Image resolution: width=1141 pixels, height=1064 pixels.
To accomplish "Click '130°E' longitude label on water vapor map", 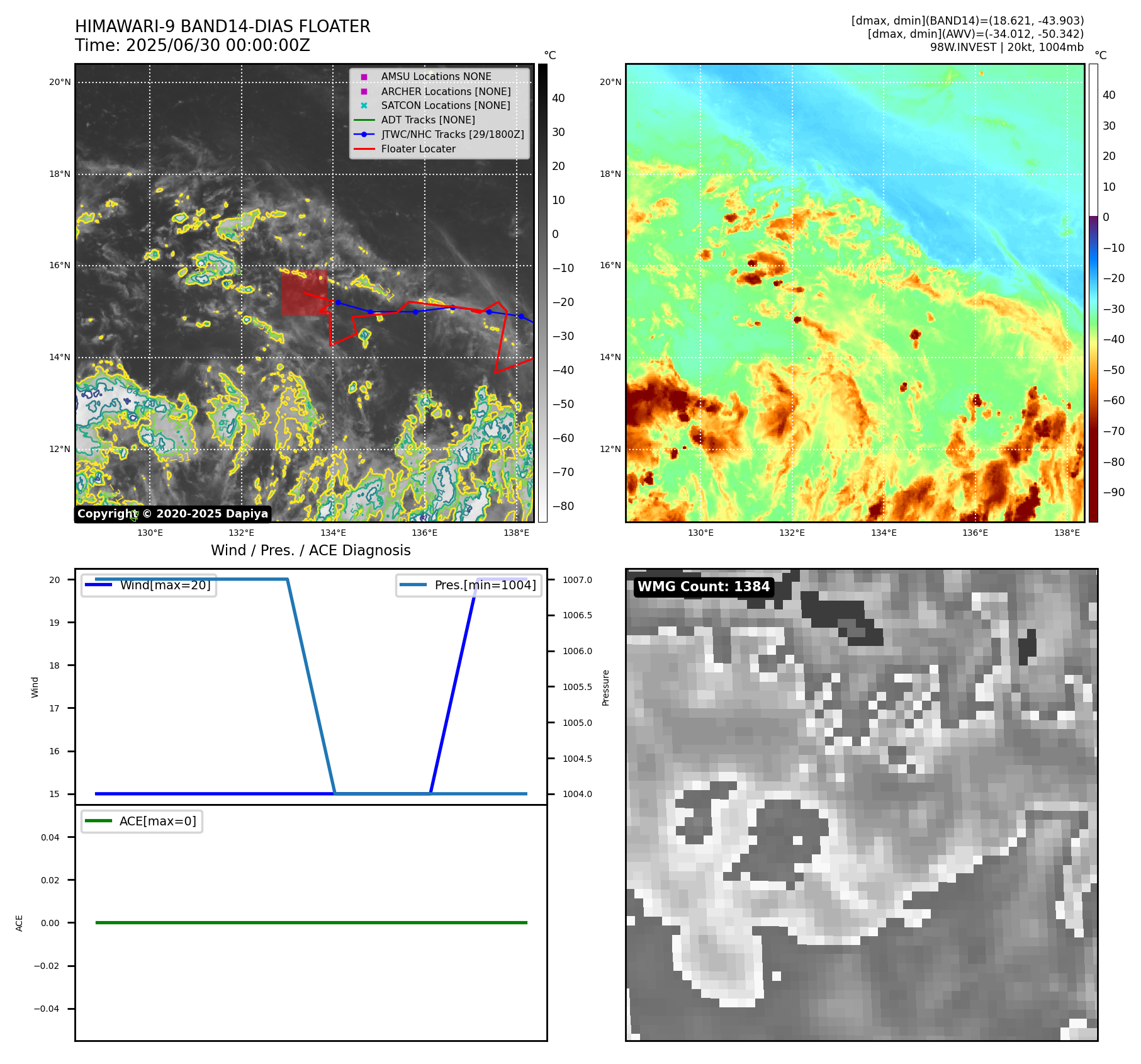I will [x=700, y=533].
